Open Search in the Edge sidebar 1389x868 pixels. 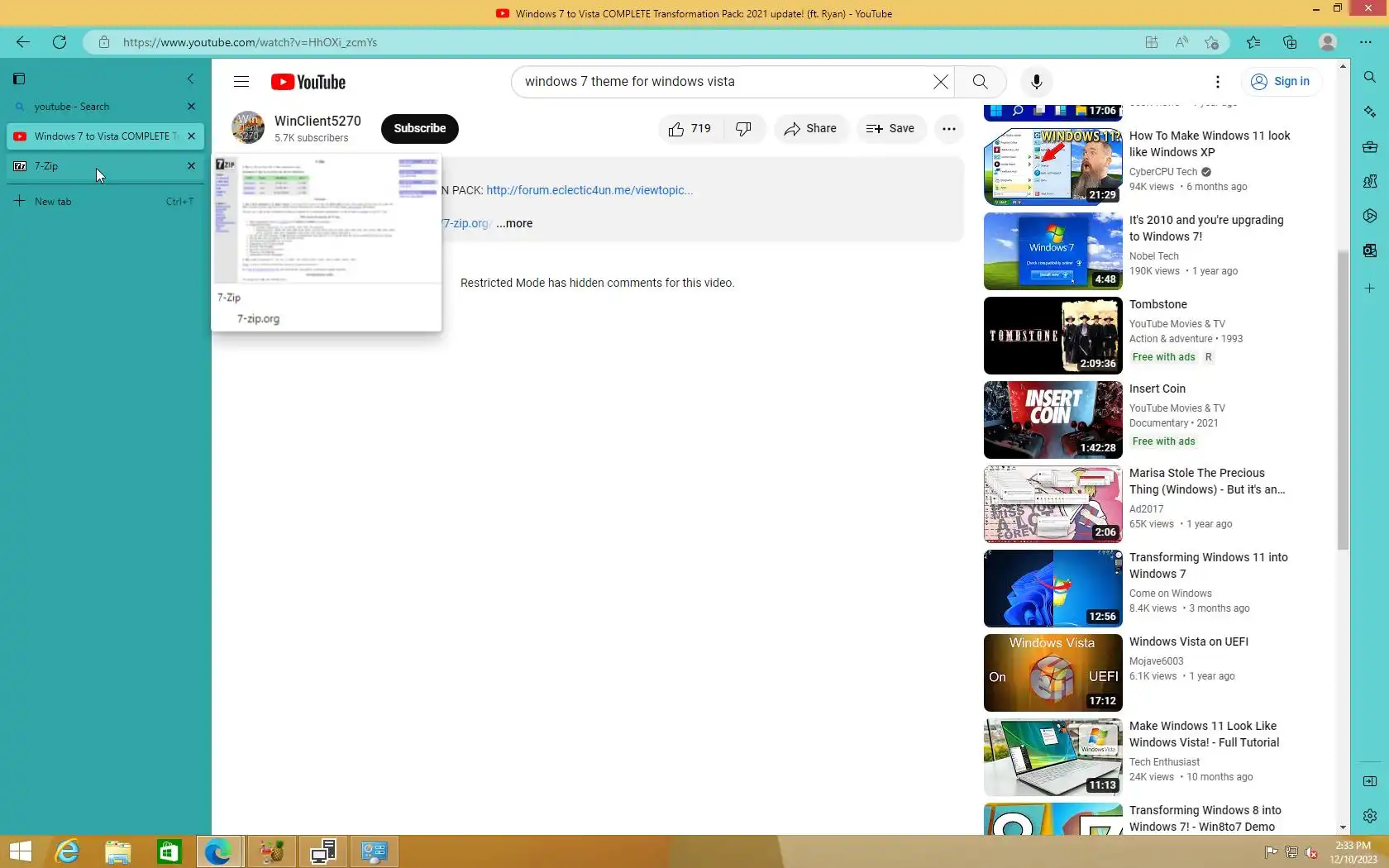pyautogui.click(x=1370, y=77)
